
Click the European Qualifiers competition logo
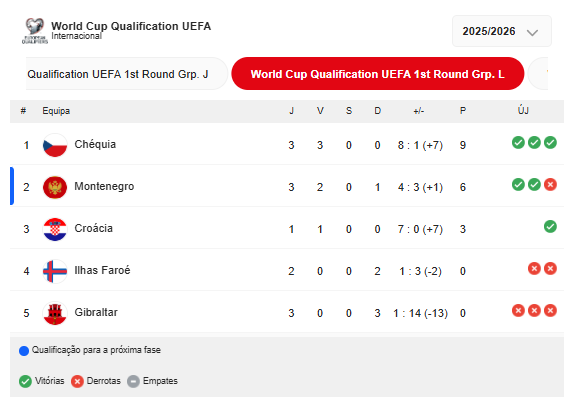35,31
